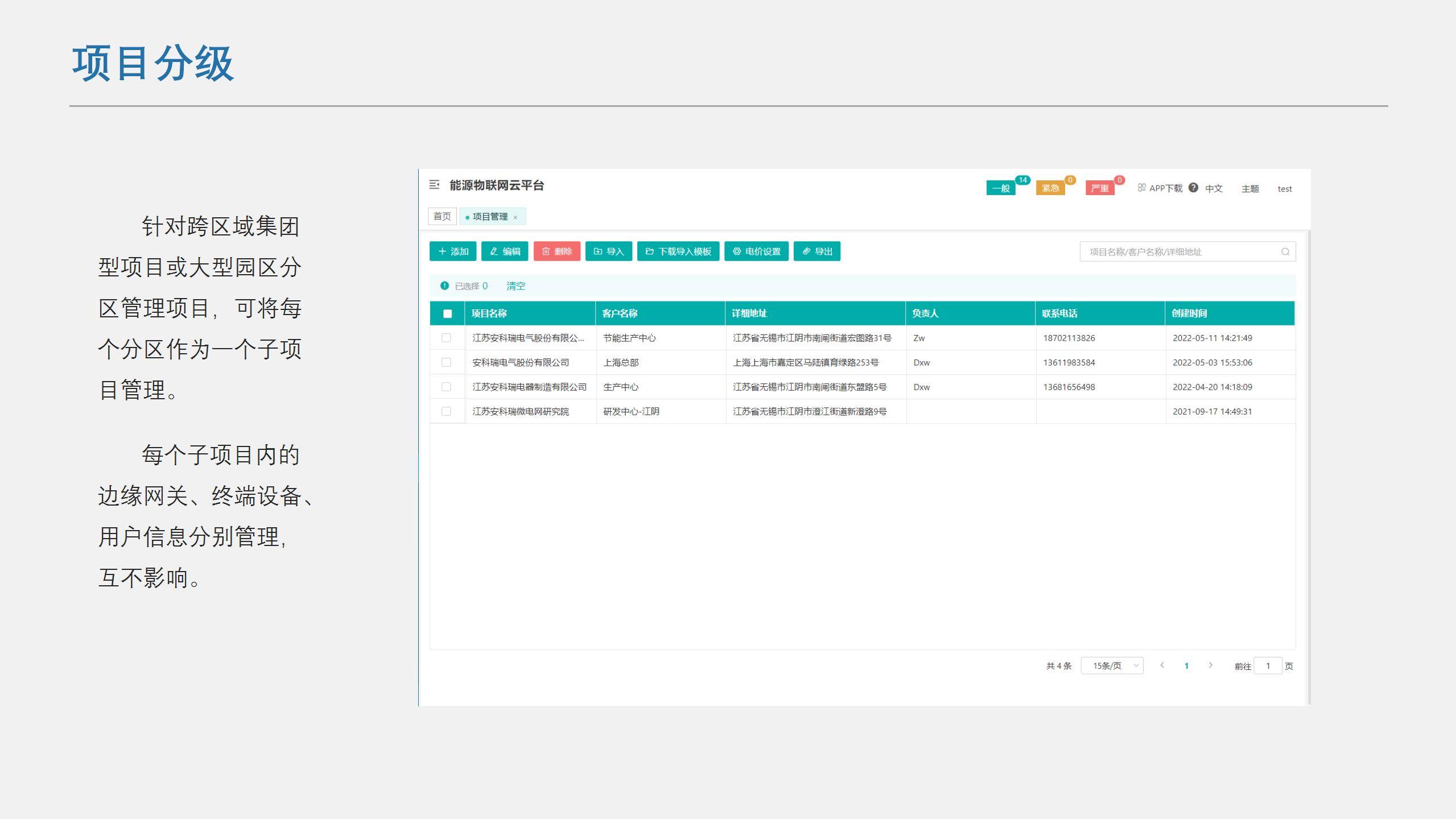The image size is (1456, 819).
Task: Click the 电价设置 gear button
Action: [756, 251]
